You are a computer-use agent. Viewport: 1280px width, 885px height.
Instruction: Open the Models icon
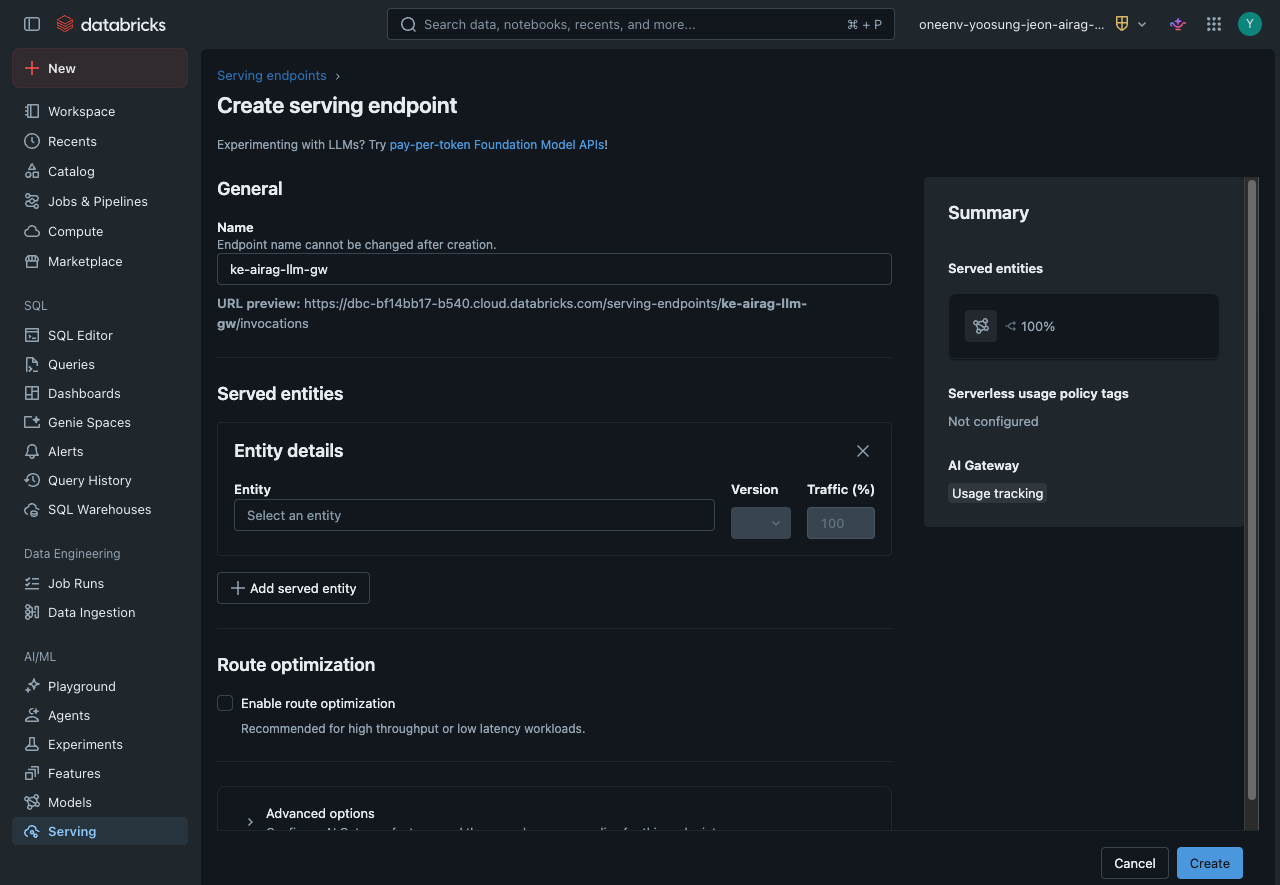click(x=32, y=802)
